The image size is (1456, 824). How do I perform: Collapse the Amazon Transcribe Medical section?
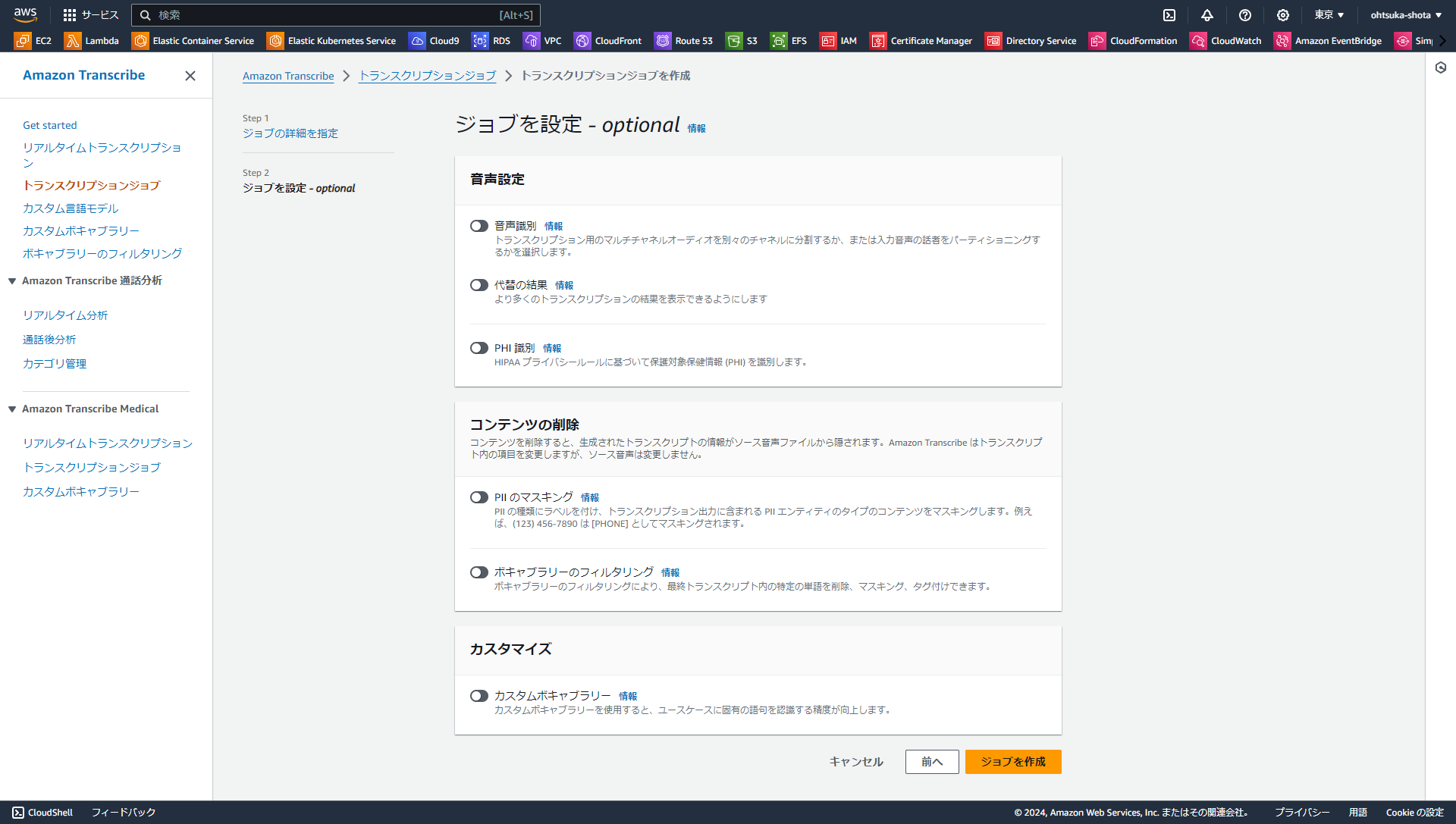(11, 409)
